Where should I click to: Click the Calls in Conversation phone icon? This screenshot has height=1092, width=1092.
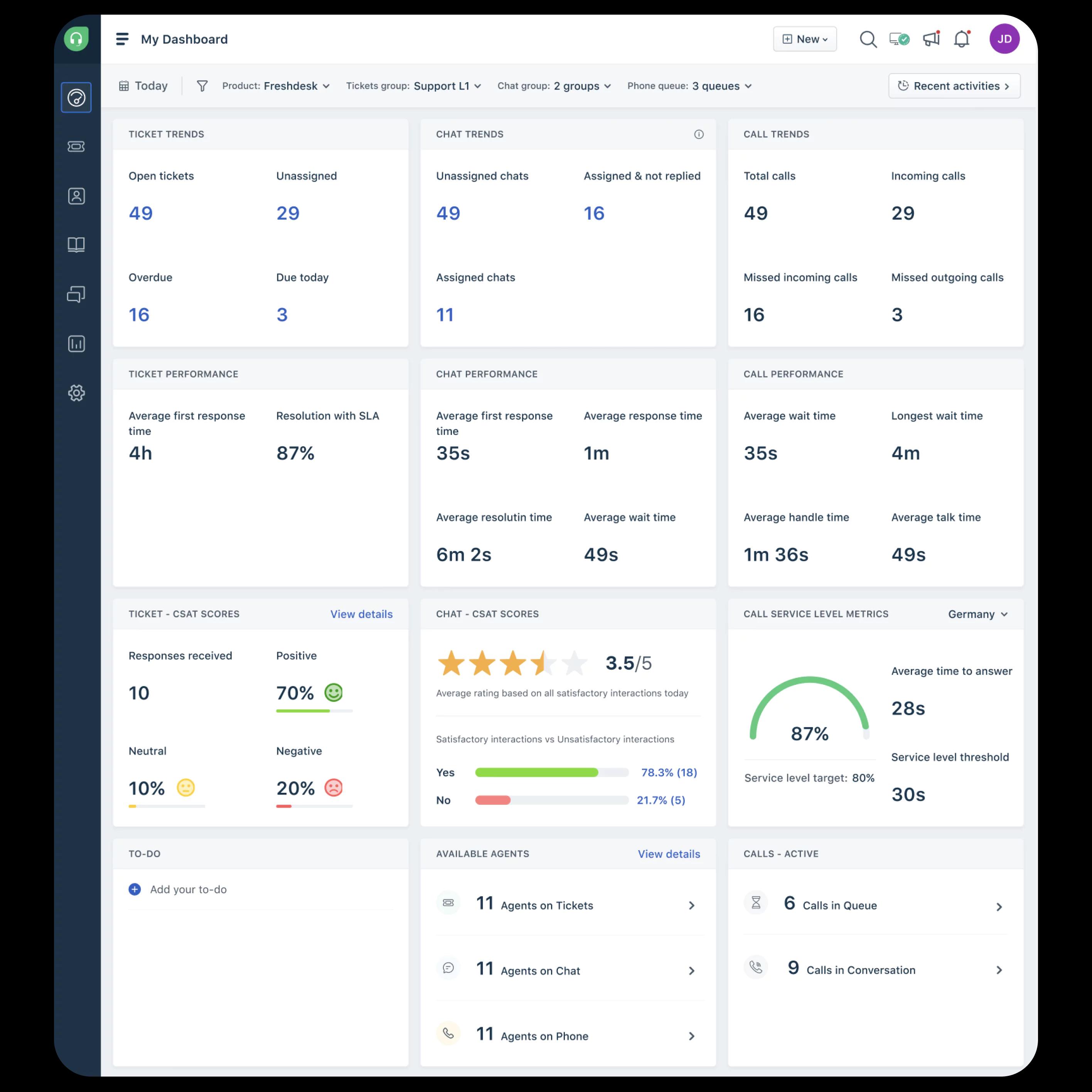[756, 968]
